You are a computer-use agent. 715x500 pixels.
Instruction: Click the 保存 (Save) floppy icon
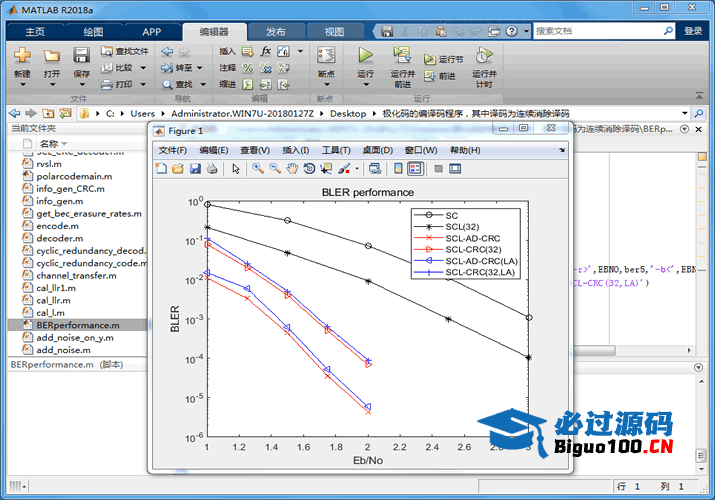[x=81, y=56]
